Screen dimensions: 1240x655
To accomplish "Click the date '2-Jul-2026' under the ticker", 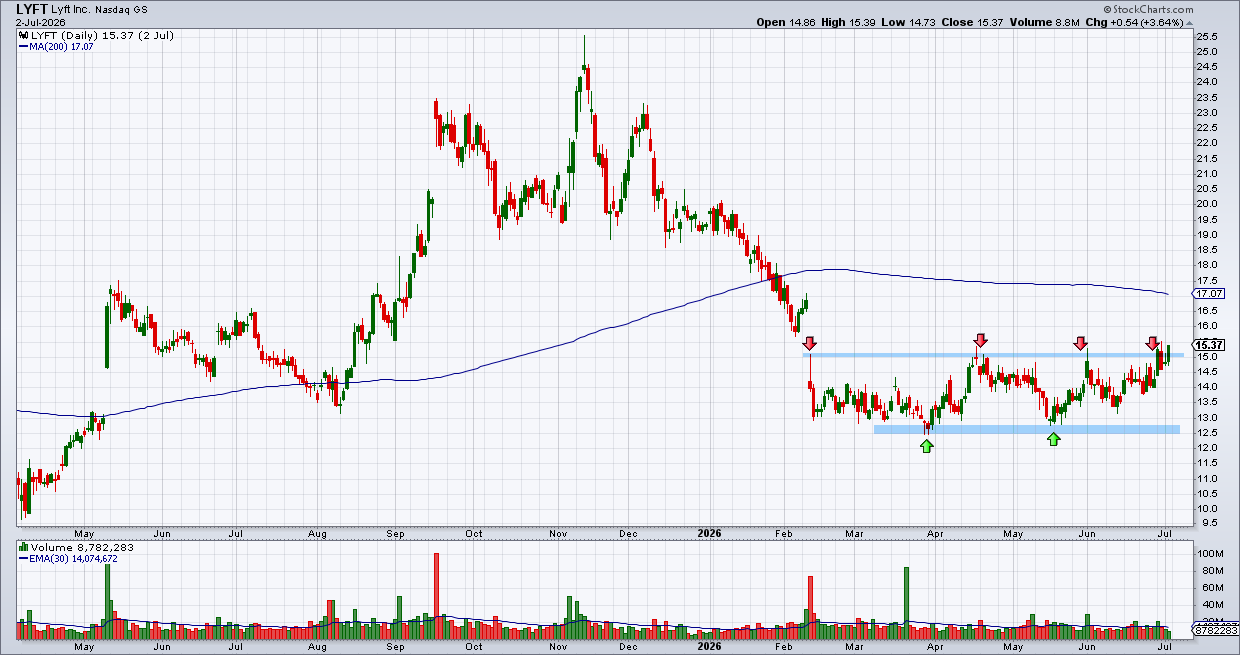I will 42,22.
